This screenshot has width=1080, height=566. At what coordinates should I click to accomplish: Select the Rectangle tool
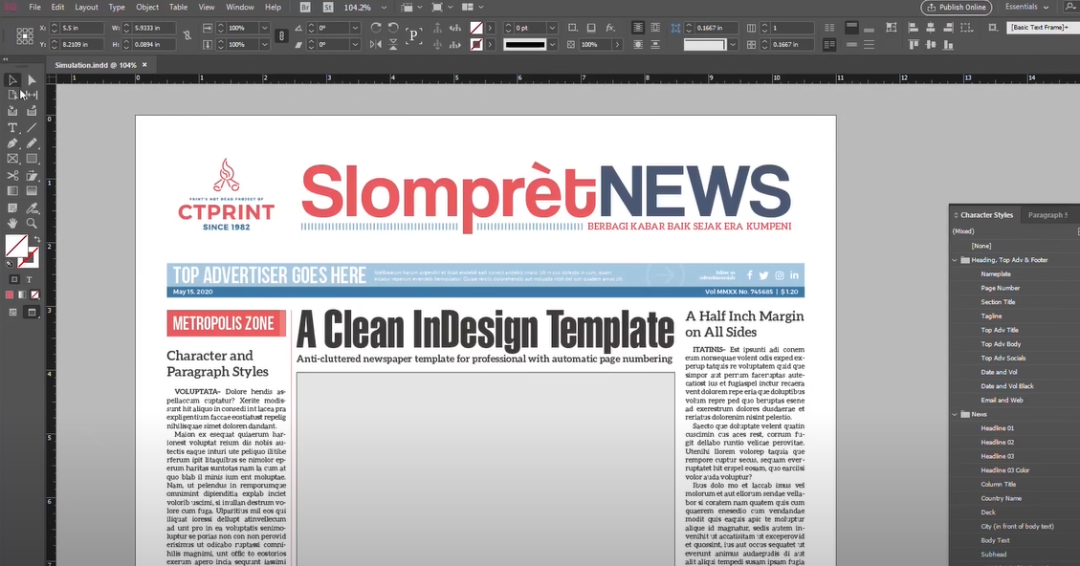pos(32,159)
